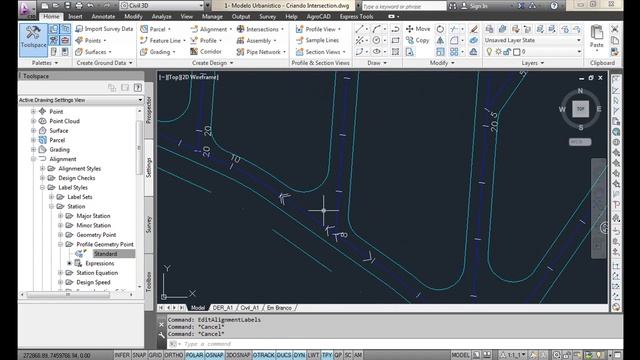Switch to the Prospector toolspace tab
The width and height of the screenshot is (640, 360).
coord(149,110)
